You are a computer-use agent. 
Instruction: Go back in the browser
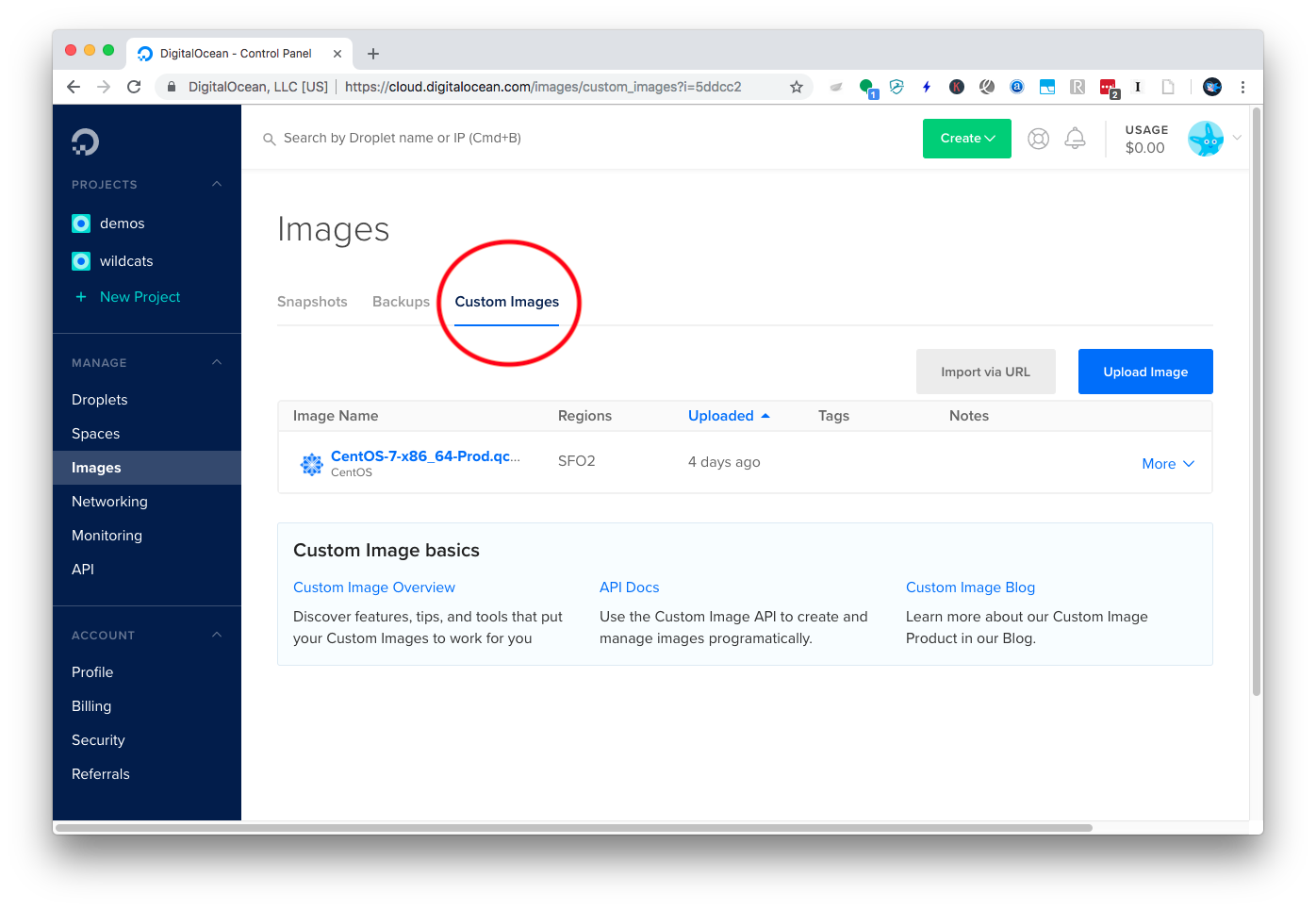74,87
